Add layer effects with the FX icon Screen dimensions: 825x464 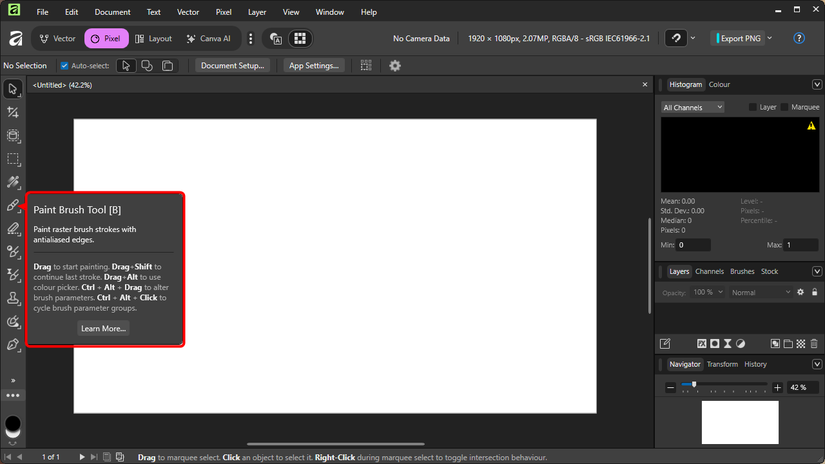pos(701,344)
